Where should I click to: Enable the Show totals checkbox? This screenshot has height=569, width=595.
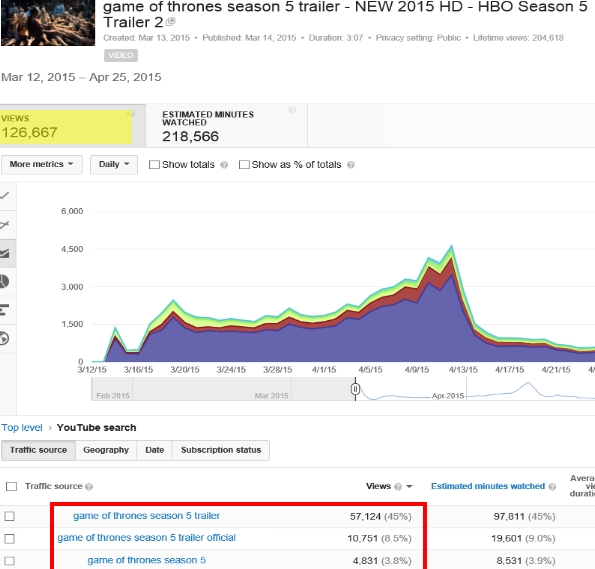coord(154,164)
